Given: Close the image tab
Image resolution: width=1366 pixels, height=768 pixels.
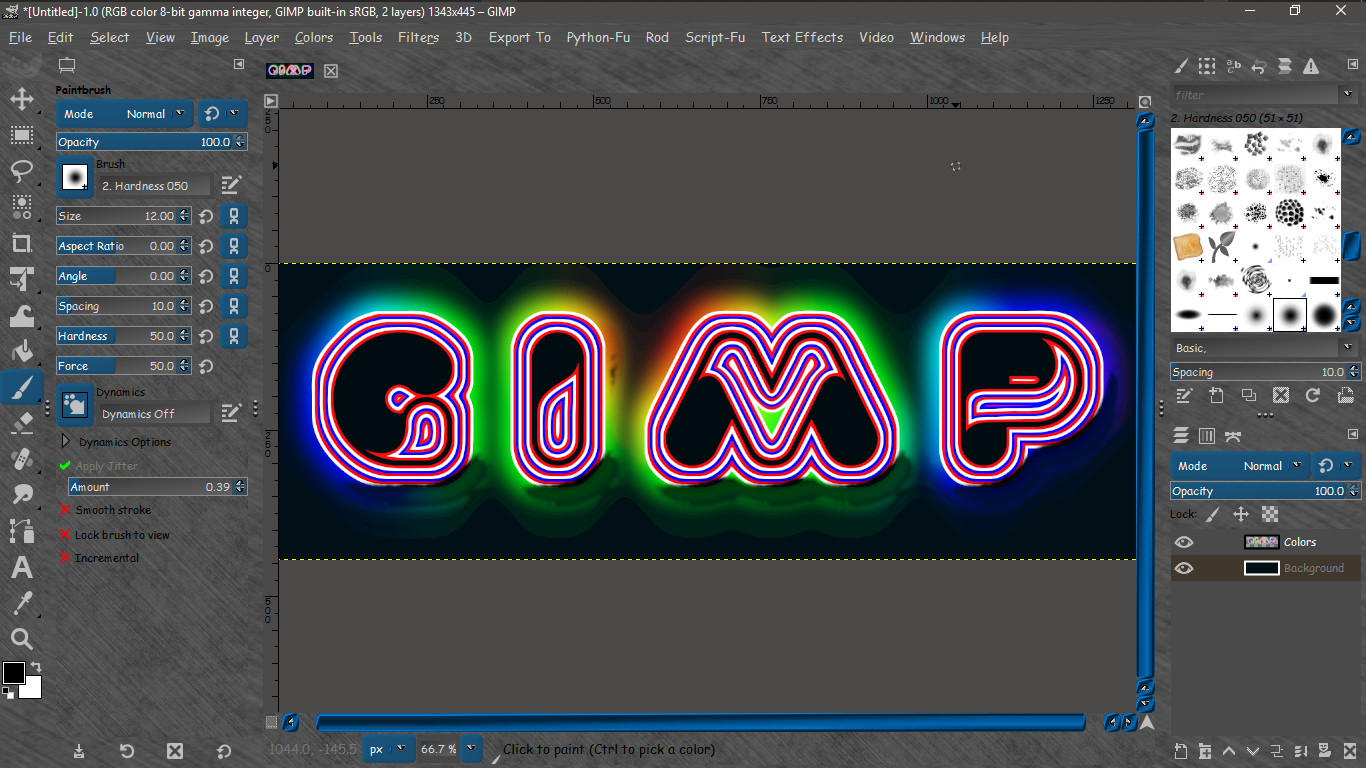Looking at the screenshot, I should pos(331,70).
